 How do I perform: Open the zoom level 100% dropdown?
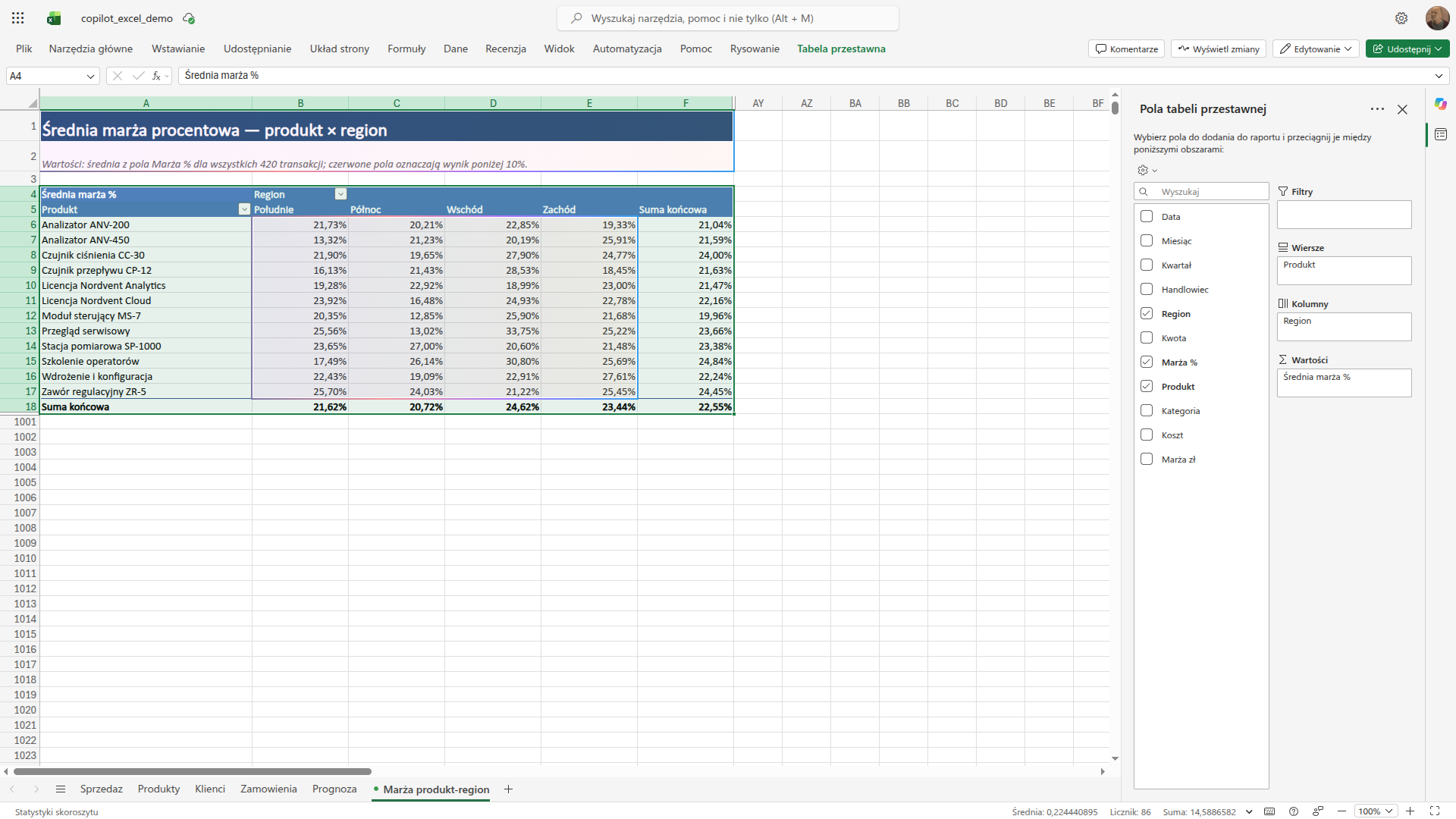click(1376, 811)
